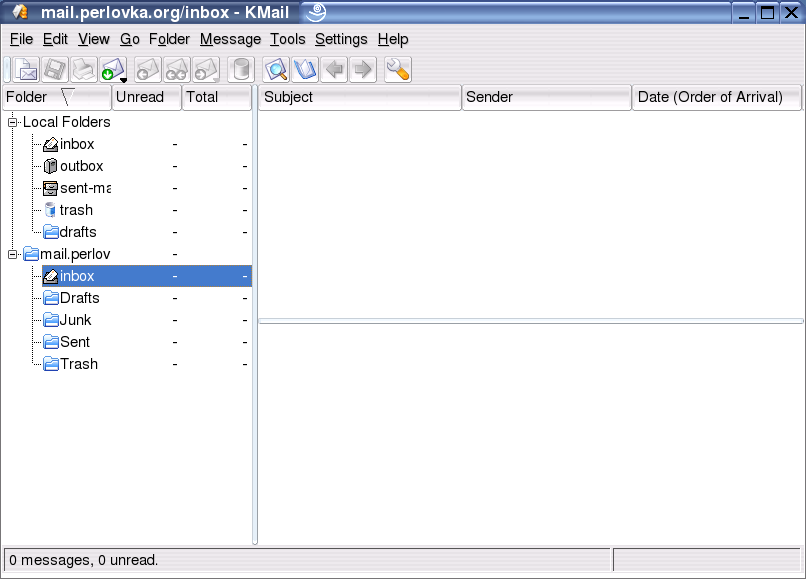Screen dimensions: 806x579
Task: Open the Help menu
Action: click(x=393, y=39)
